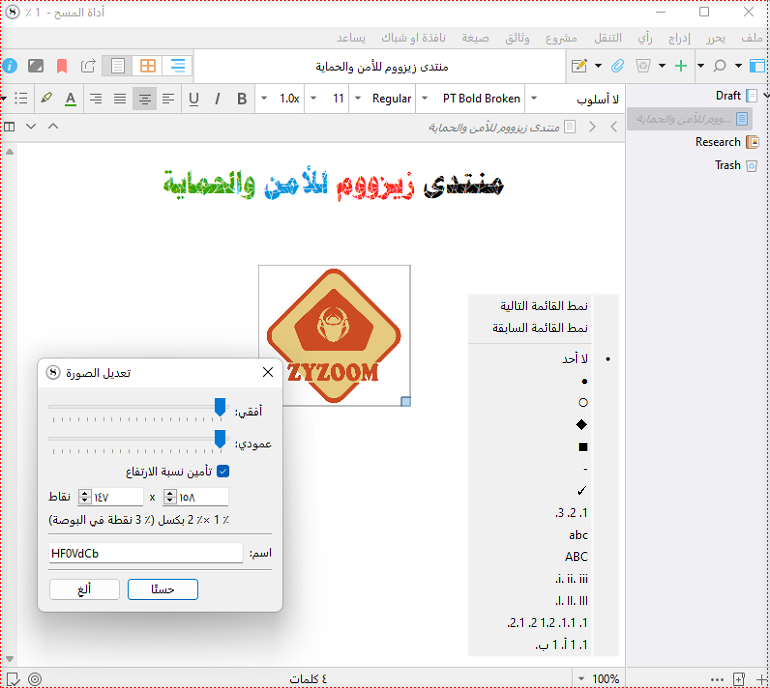Click the حسنًا confirm button

coord(163,589)
